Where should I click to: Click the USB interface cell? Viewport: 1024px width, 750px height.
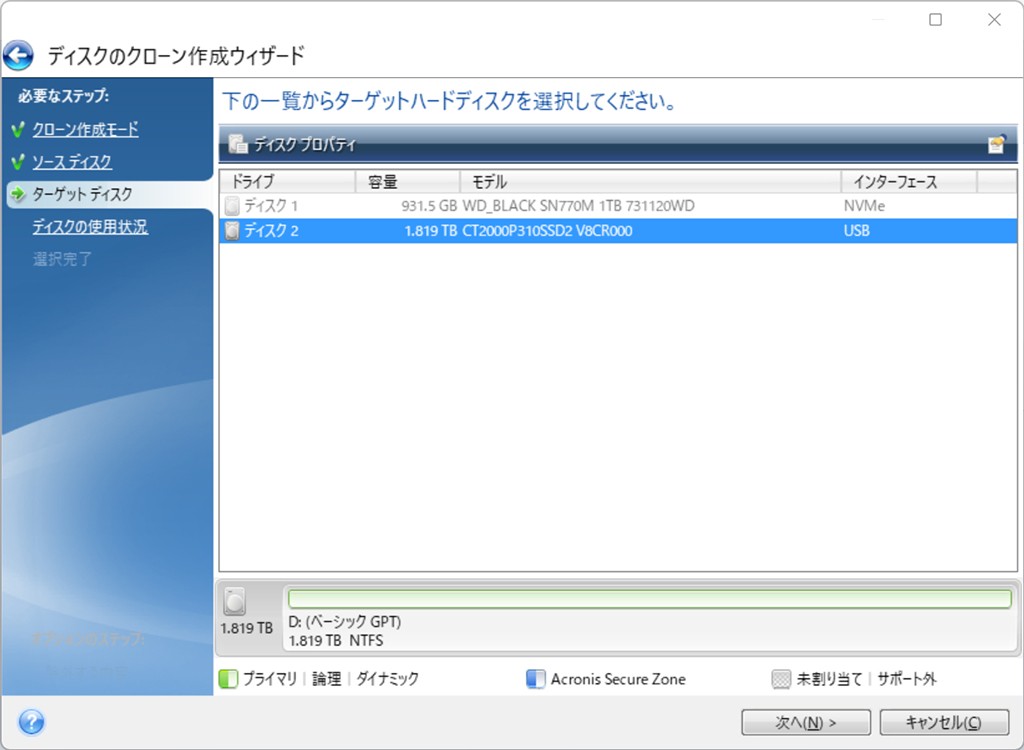(x=856, y=231)
